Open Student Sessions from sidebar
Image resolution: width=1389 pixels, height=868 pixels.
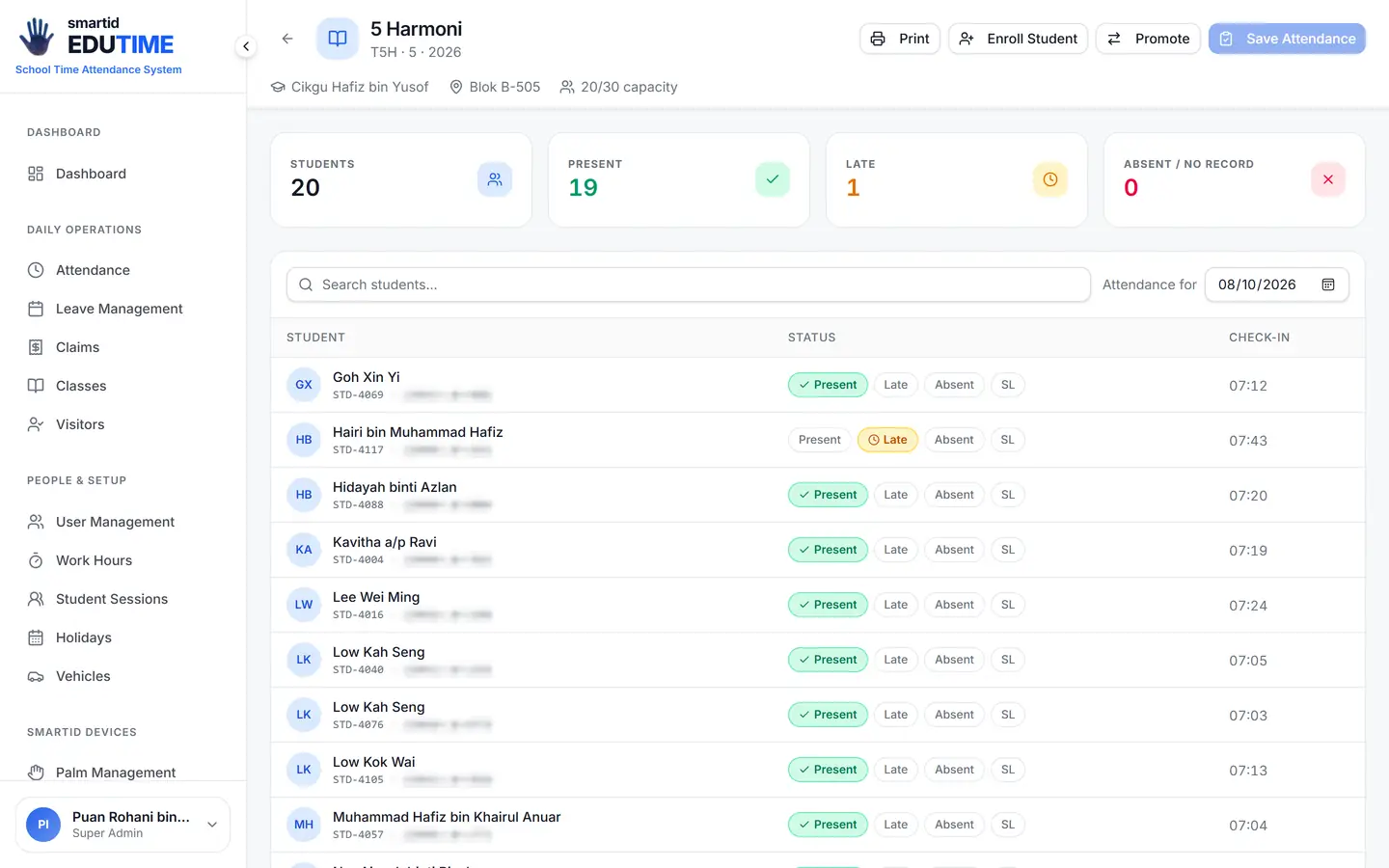coord(112,599)
